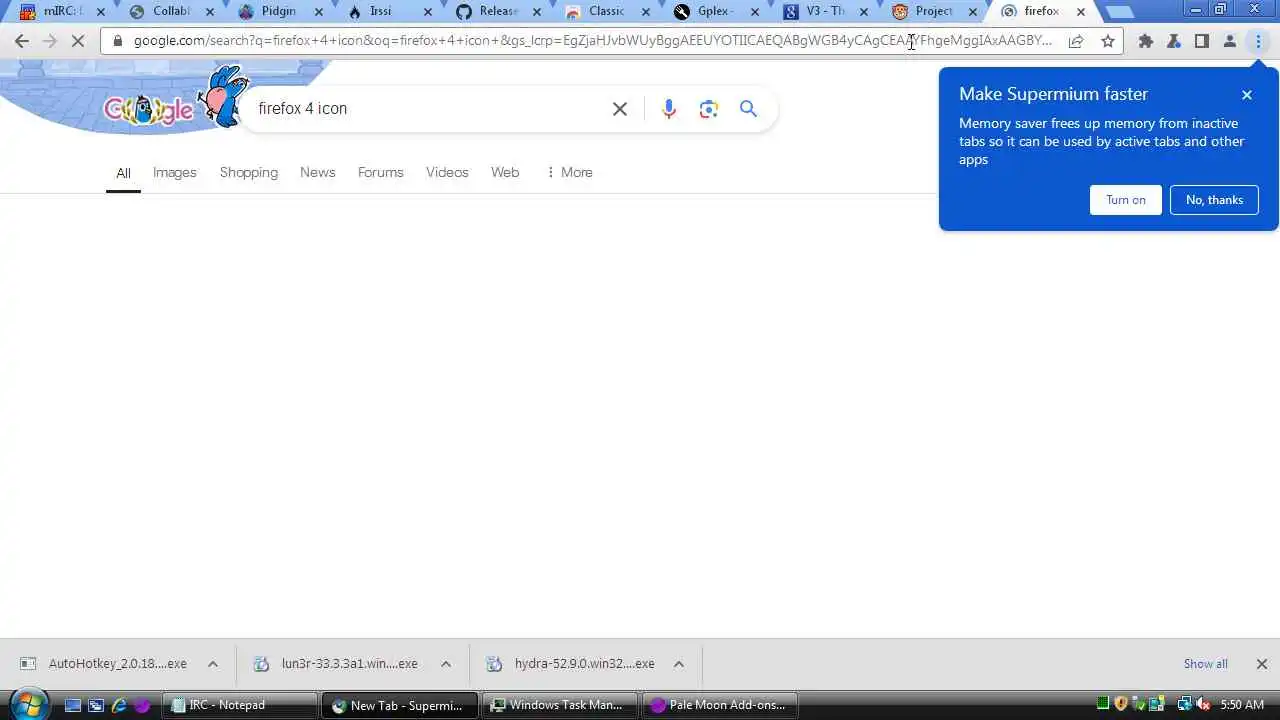The height and width of the screenshot is (720, 1280).
Task: Focus the Google search input field
Action: (428, 109)
